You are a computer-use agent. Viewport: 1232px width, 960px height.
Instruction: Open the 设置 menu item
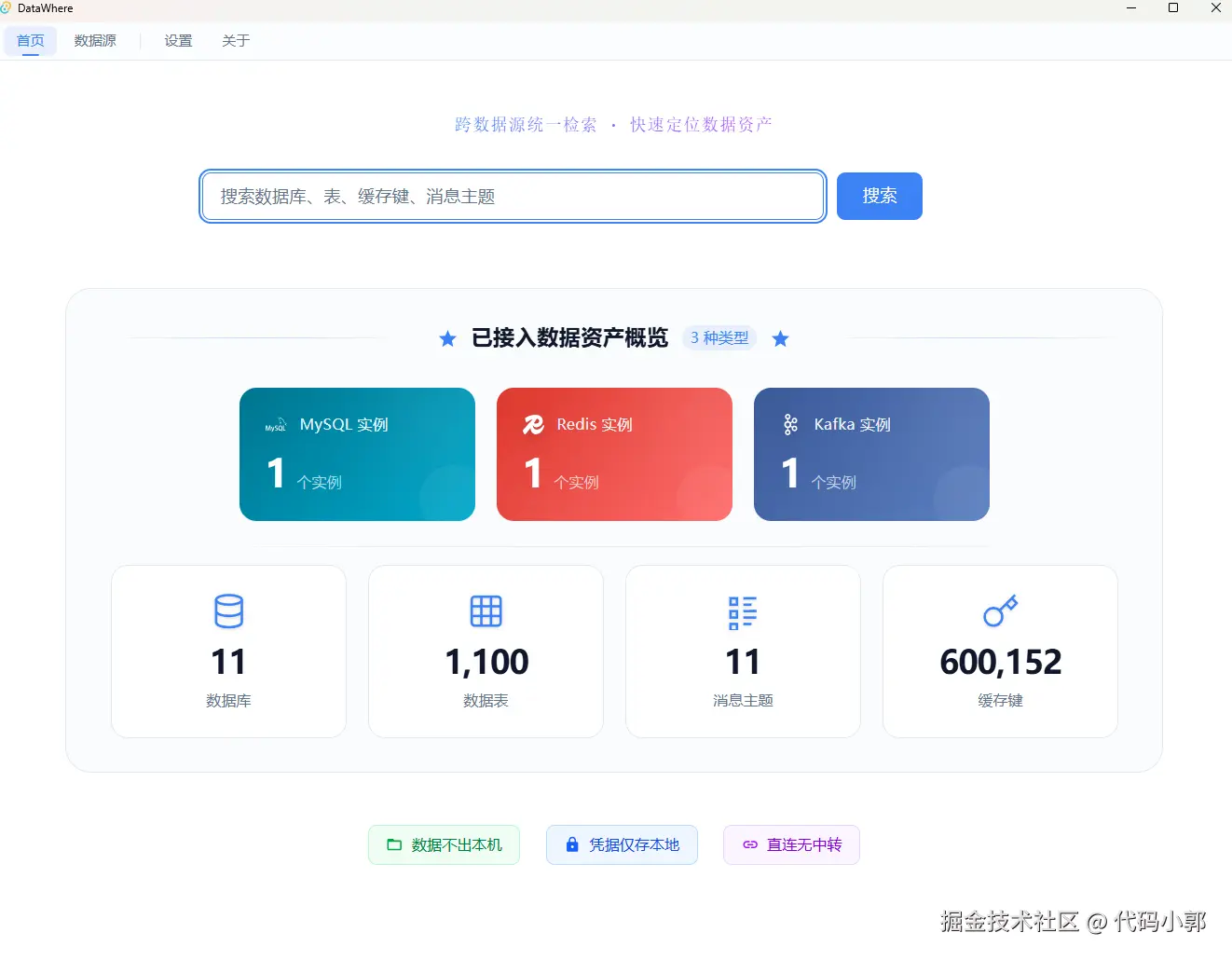[x=178, y=41]
